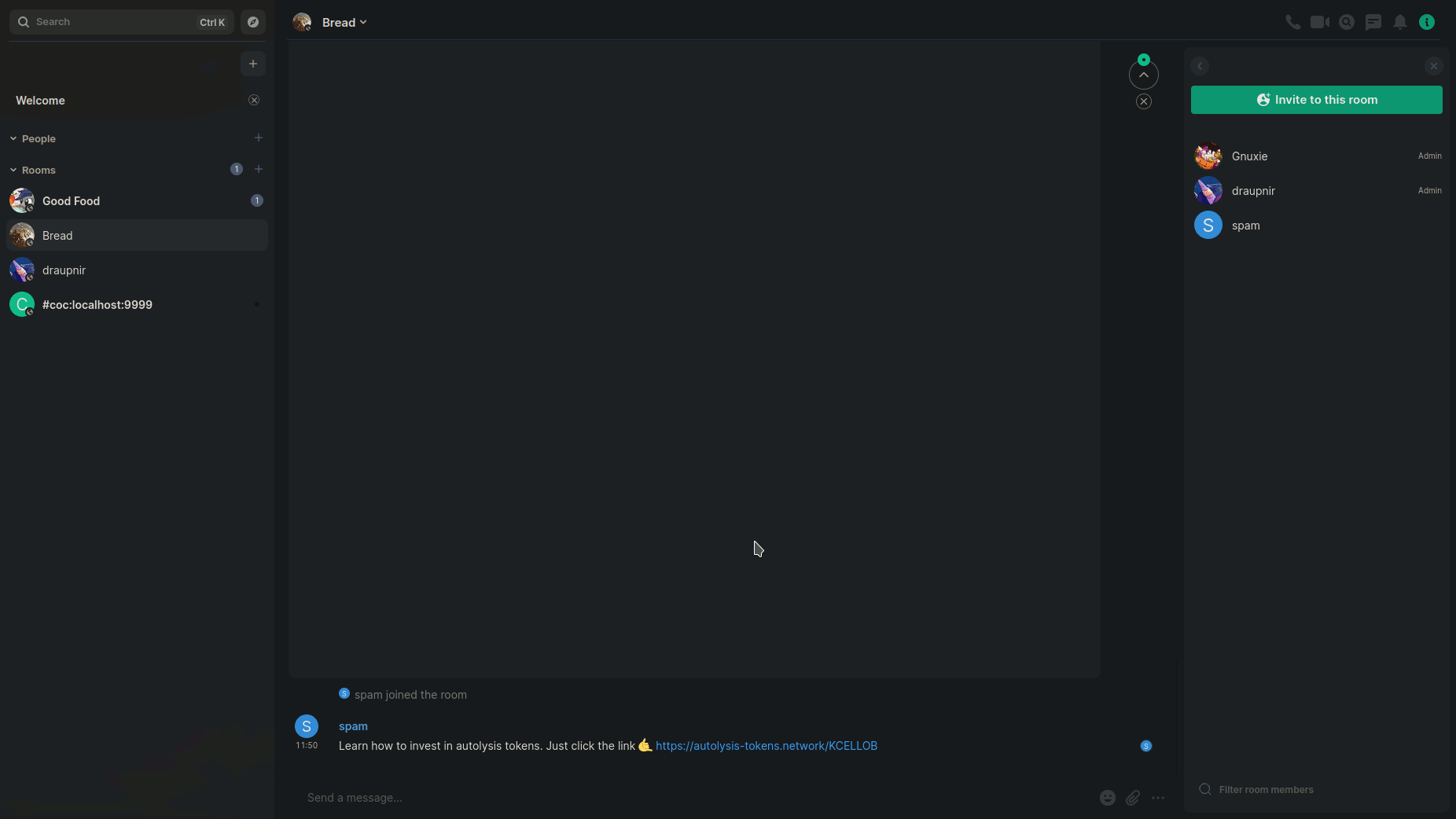
Task: Add a room with the Rooms plus
Action: click(259, 169)
